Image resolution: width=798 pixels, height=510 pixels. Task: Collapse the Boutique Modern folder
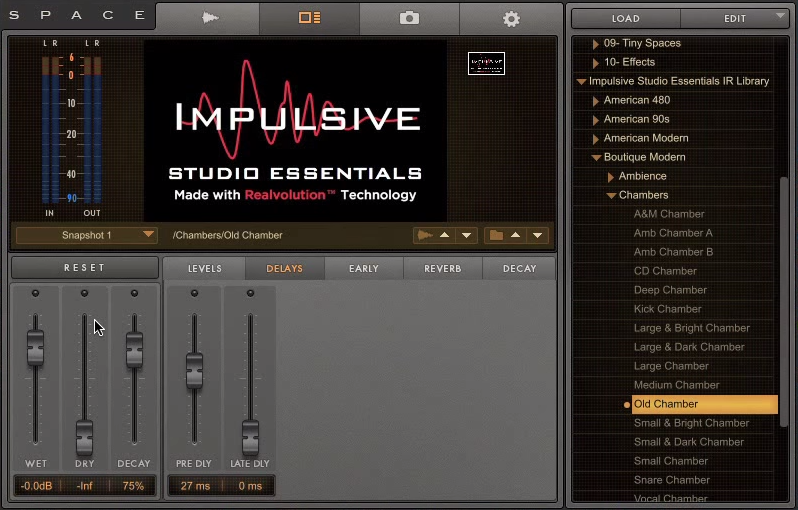pos(596,157)
